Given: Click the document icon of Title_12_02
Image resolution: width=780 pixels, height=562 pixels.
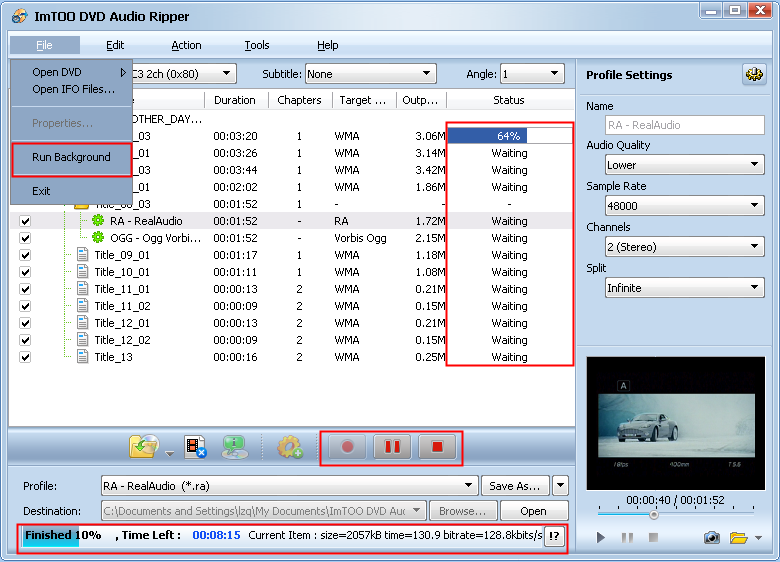Looking at the screenshot, I should 83,340.
